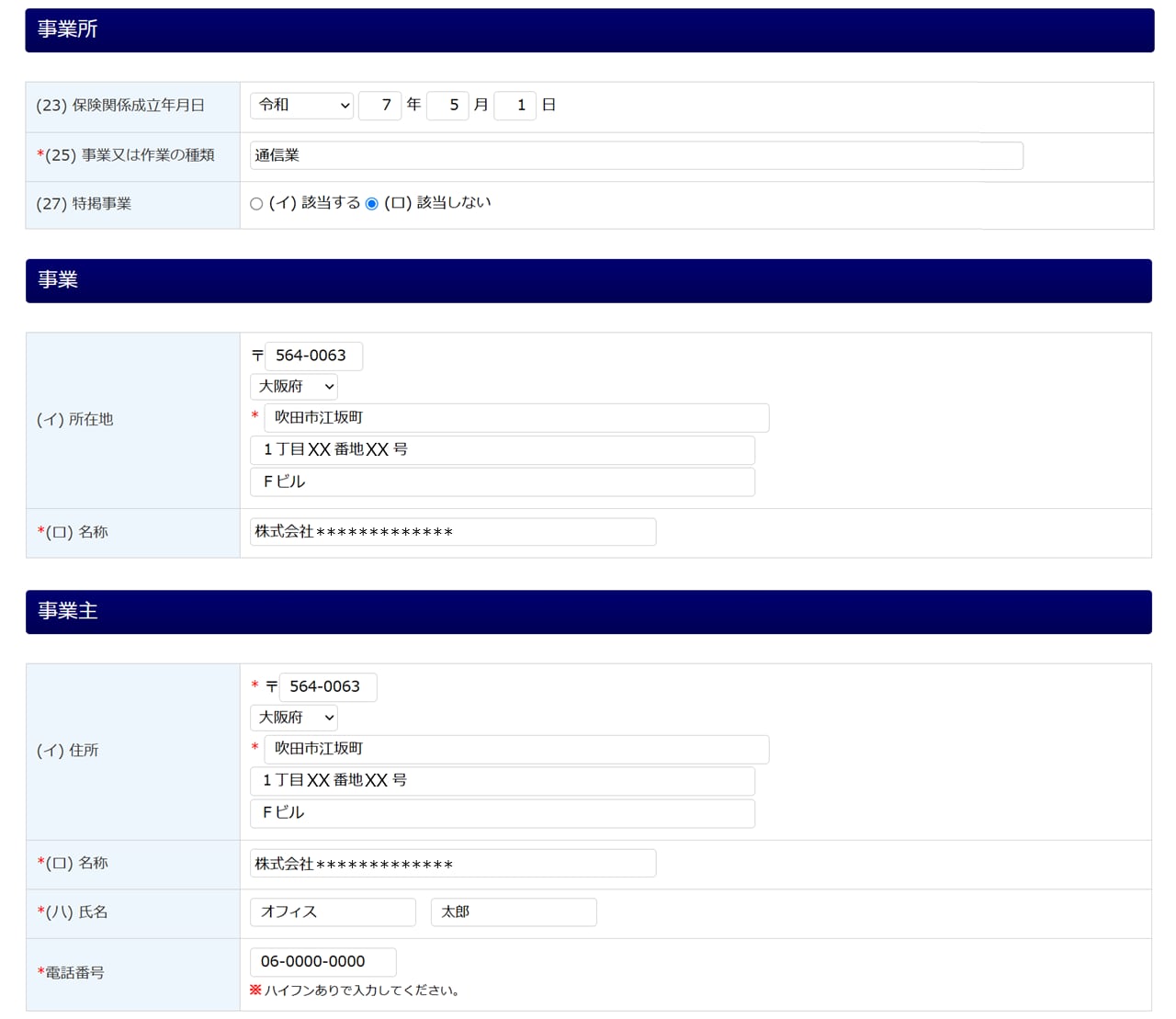Screen dimensions: 1176x1019
Task: Click the 事業 Fビル building field
Action: click(503, 482)
